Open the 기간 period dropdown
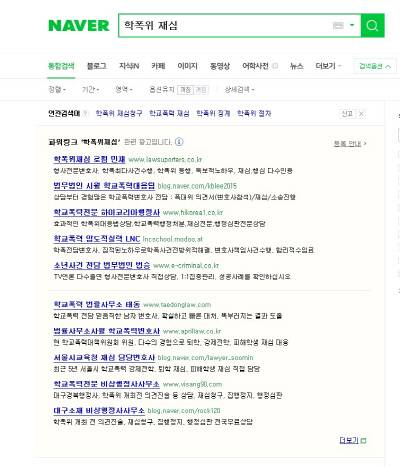 point(91,89)
